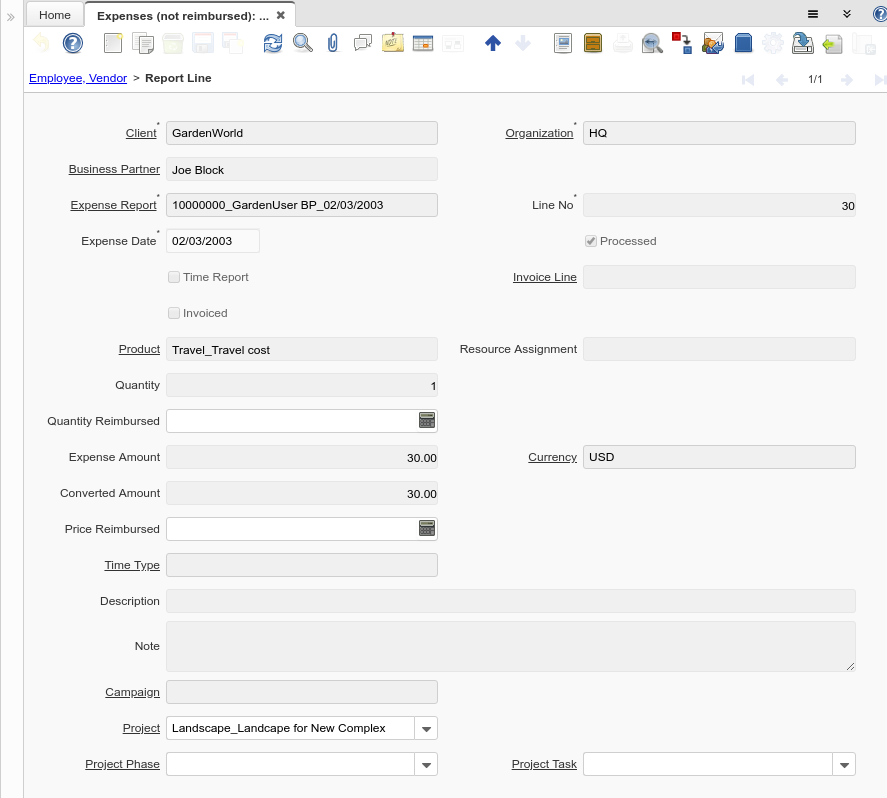Expand the Project dropdown

click(426, 728)
